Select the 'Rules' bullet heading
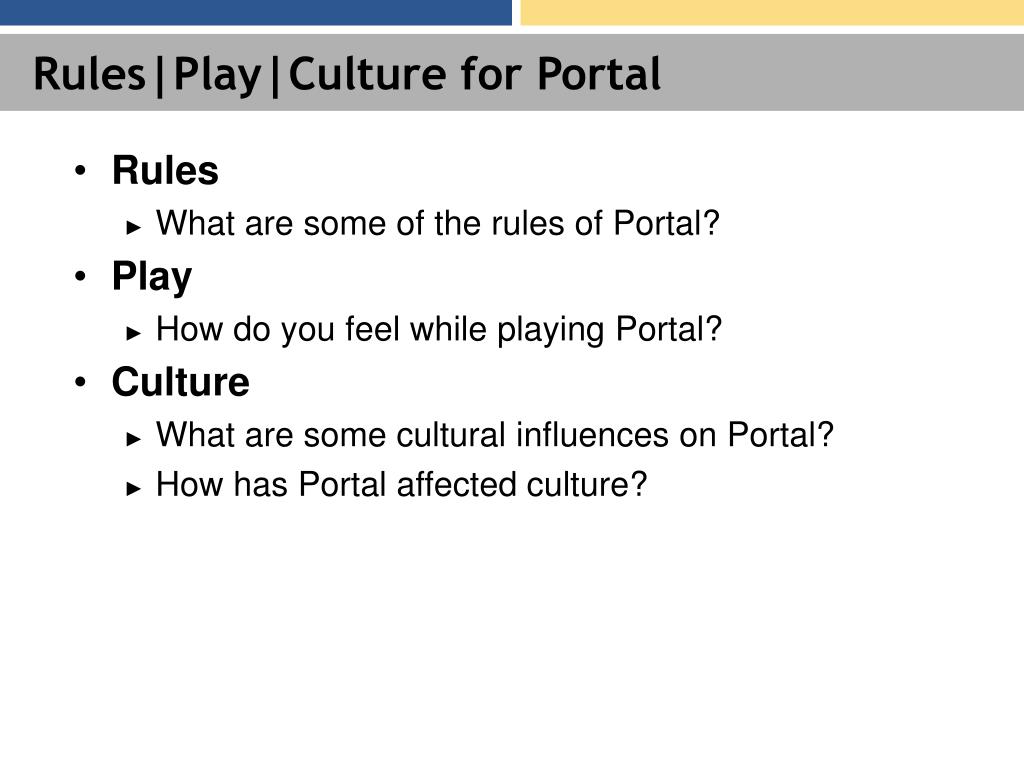Image resolution: width=1024 pixels, height=768 pixels. point(165,171)
